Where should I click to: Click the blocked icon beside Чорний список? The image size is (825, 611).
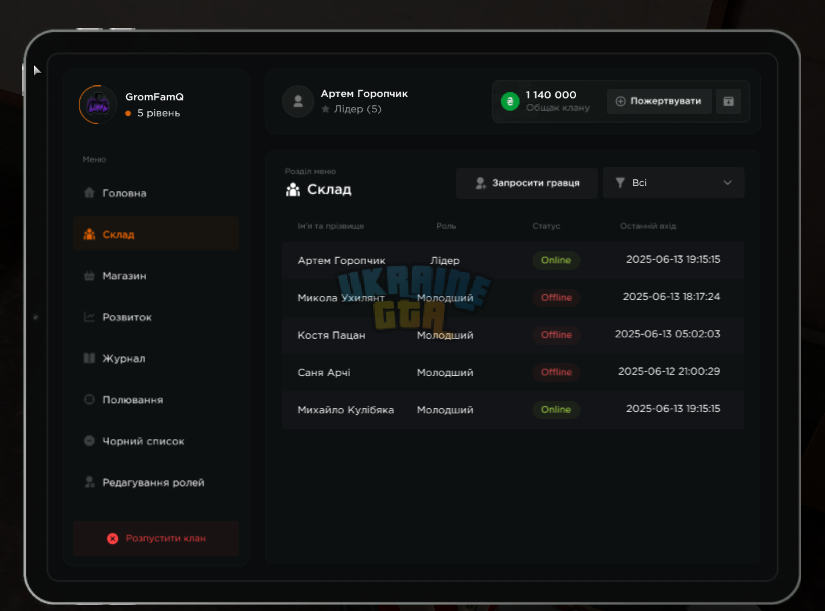89,440
